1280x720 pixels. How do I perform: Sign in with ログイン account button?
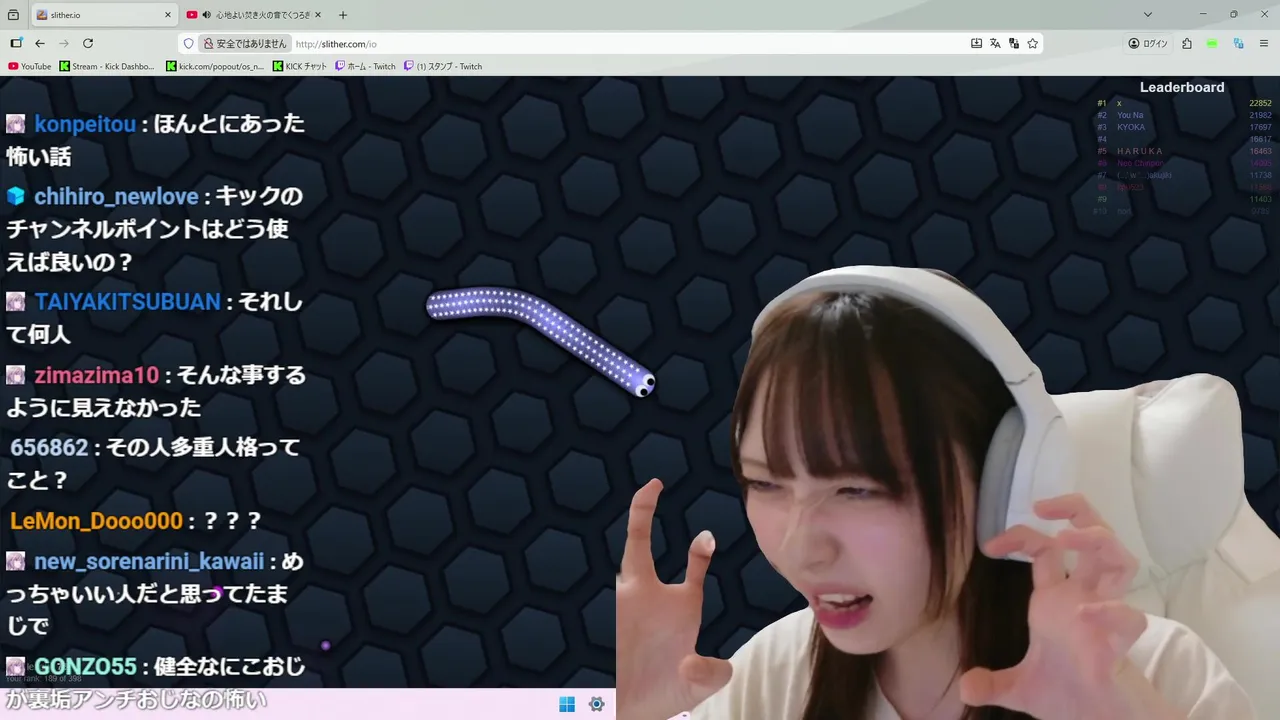[x=1148, y=43]
